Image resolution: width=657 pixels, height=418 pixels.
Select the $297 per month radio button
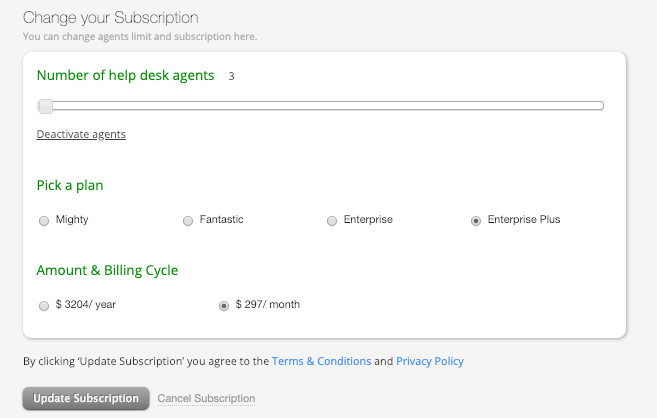coord(224,306)
